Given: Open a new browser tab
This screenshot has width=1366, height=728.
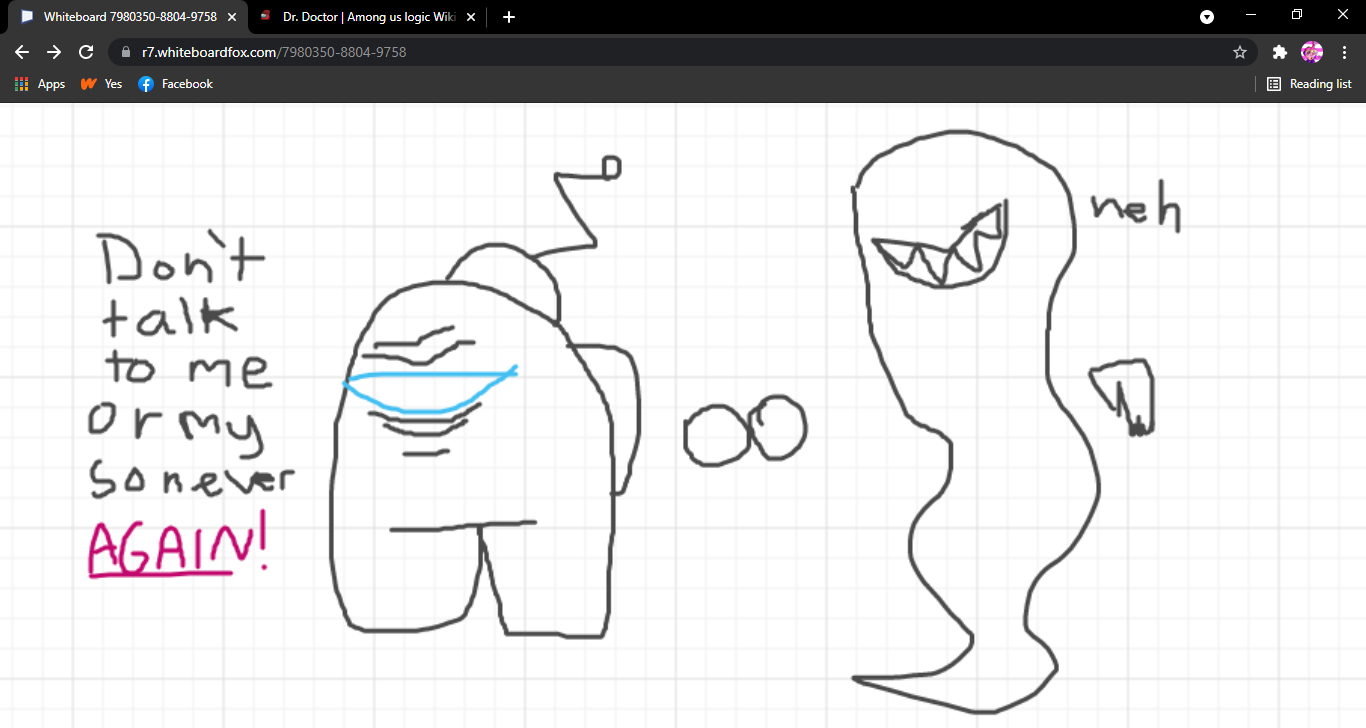Looking at the screenshot, I should [509, 17].
